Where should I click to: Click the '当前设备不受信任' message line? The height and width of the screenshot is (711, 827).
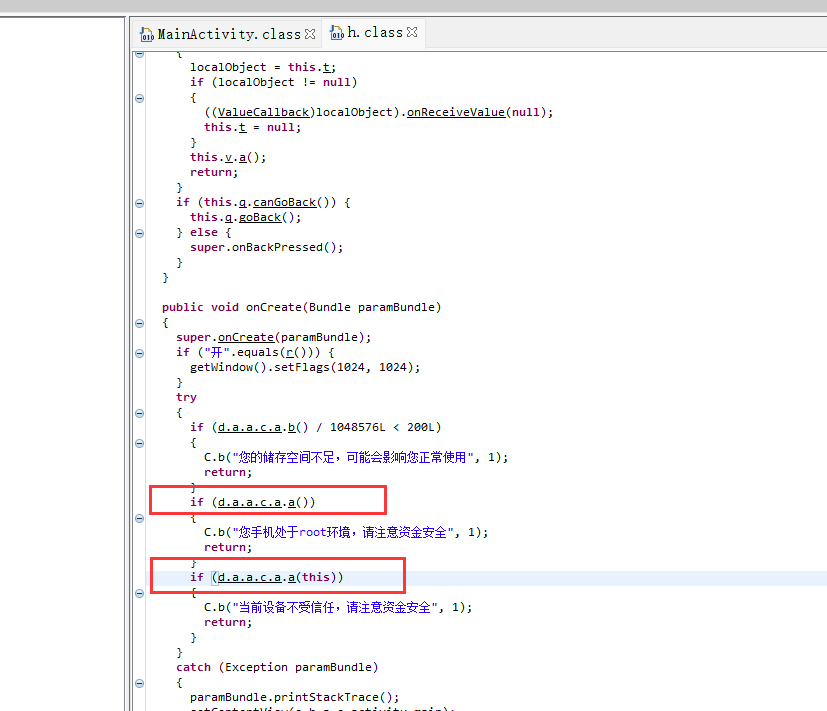tap(338, 607)
